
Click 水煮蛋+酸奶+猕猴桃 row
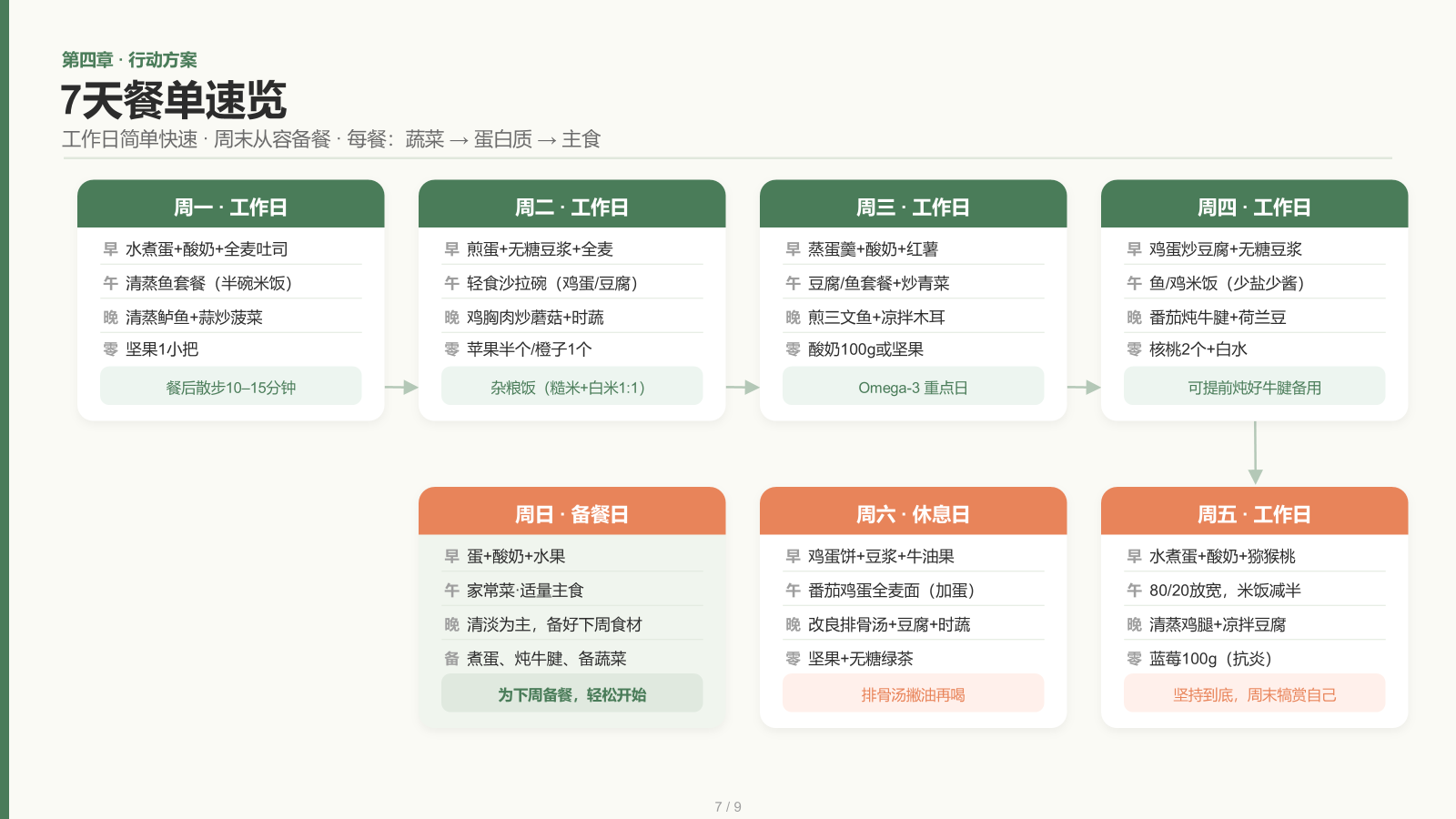[x=1255, y=556]
